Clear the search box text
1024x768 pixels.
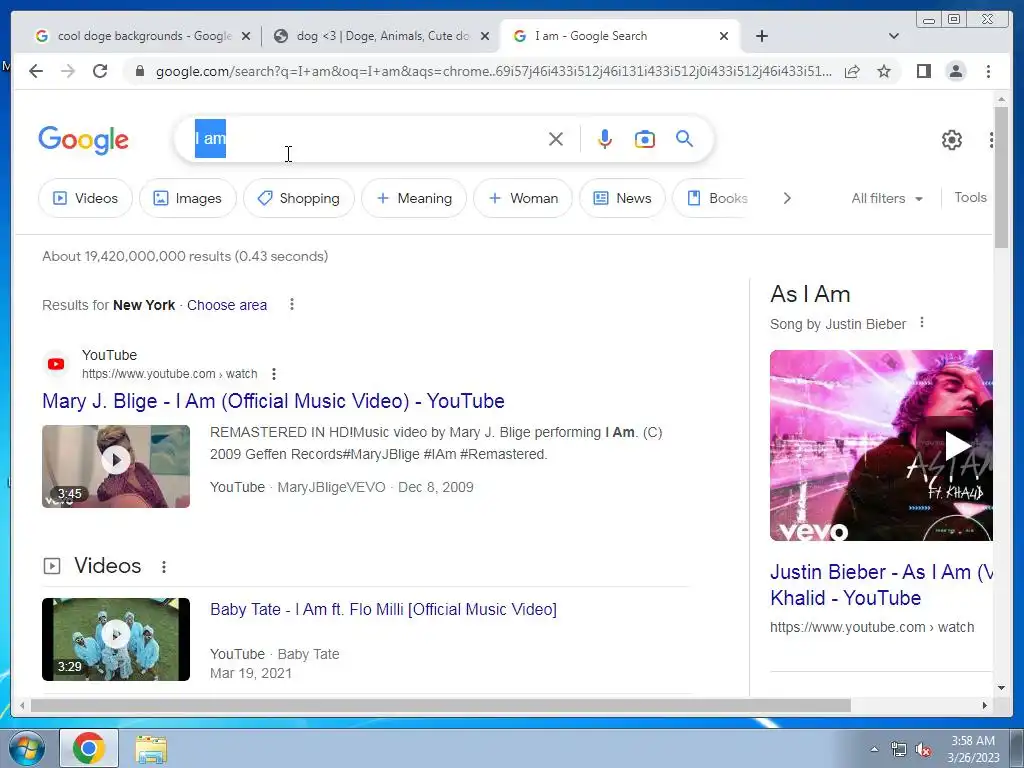point(556,139)
